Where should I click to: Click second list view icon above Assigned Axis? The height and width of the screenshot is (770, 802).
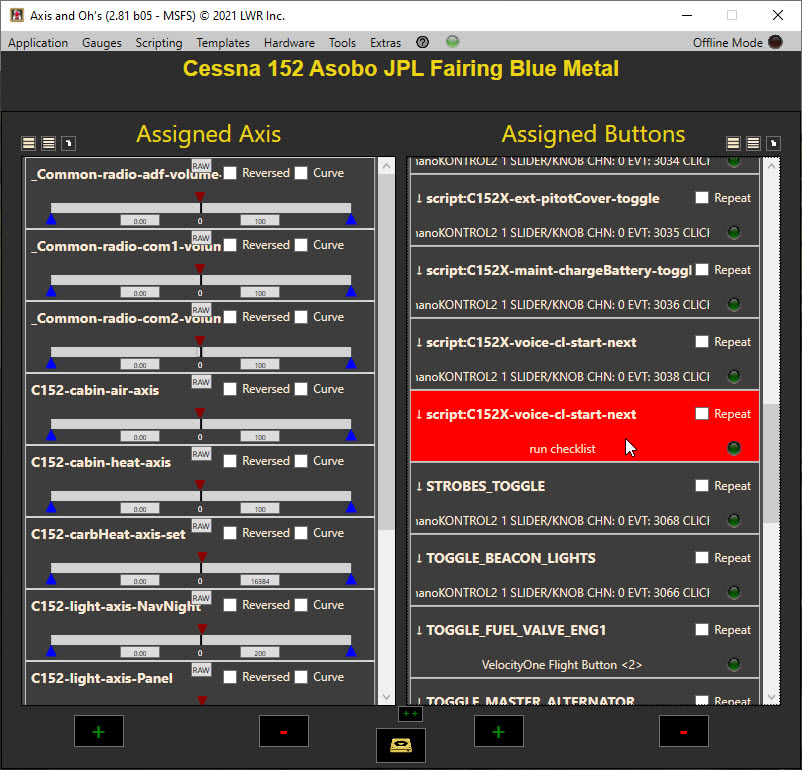point(49,143)
